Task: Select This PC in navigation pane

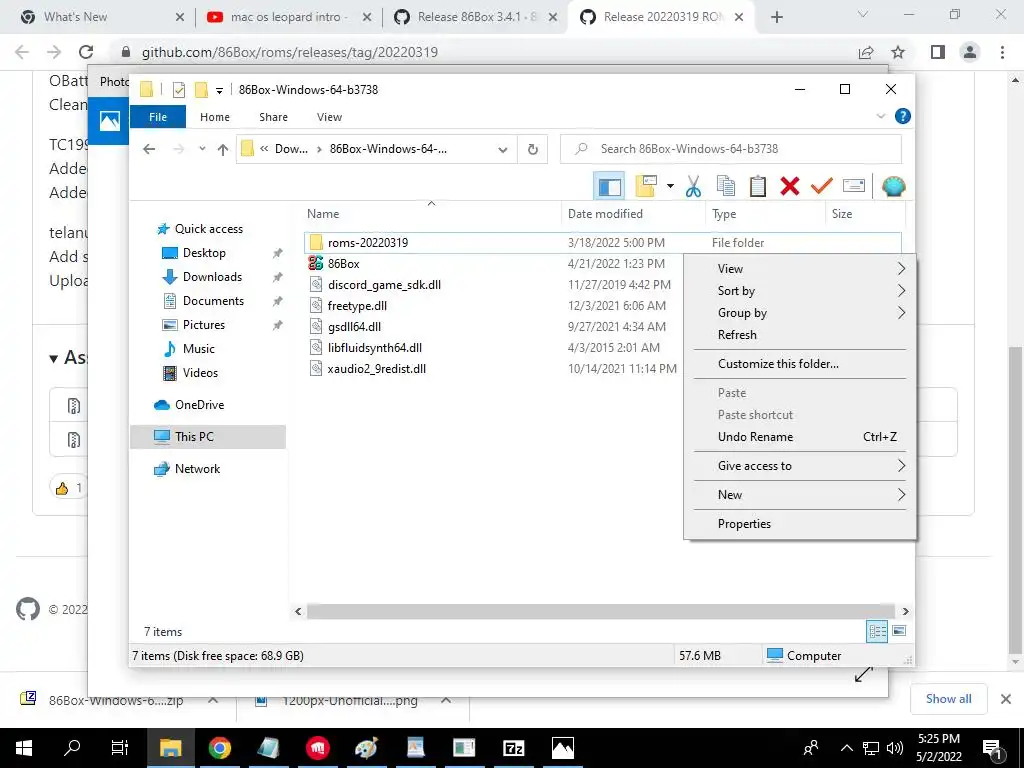Action: pos(208,437)
